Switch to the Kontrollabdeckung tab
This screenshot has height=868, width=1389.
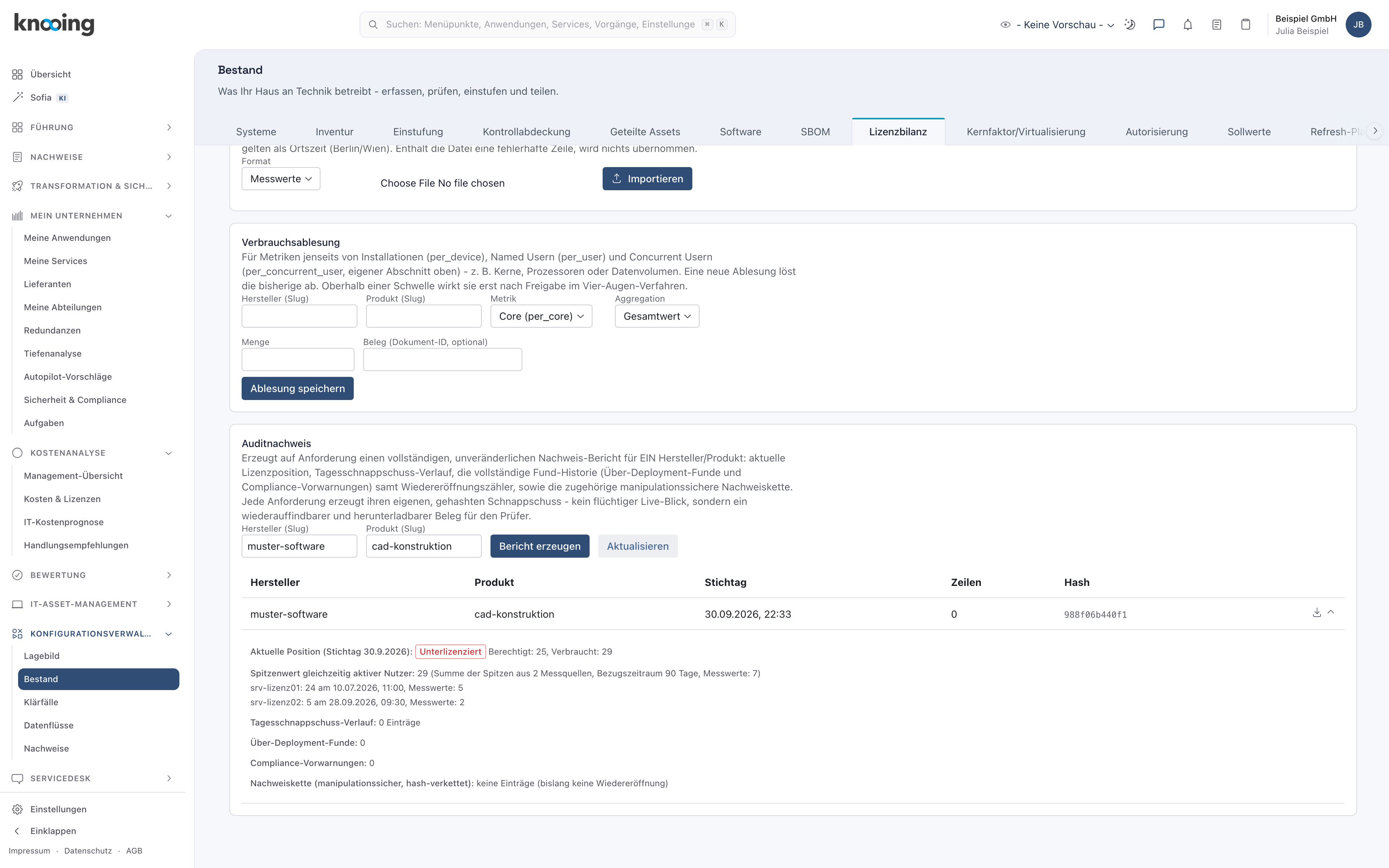526,131
